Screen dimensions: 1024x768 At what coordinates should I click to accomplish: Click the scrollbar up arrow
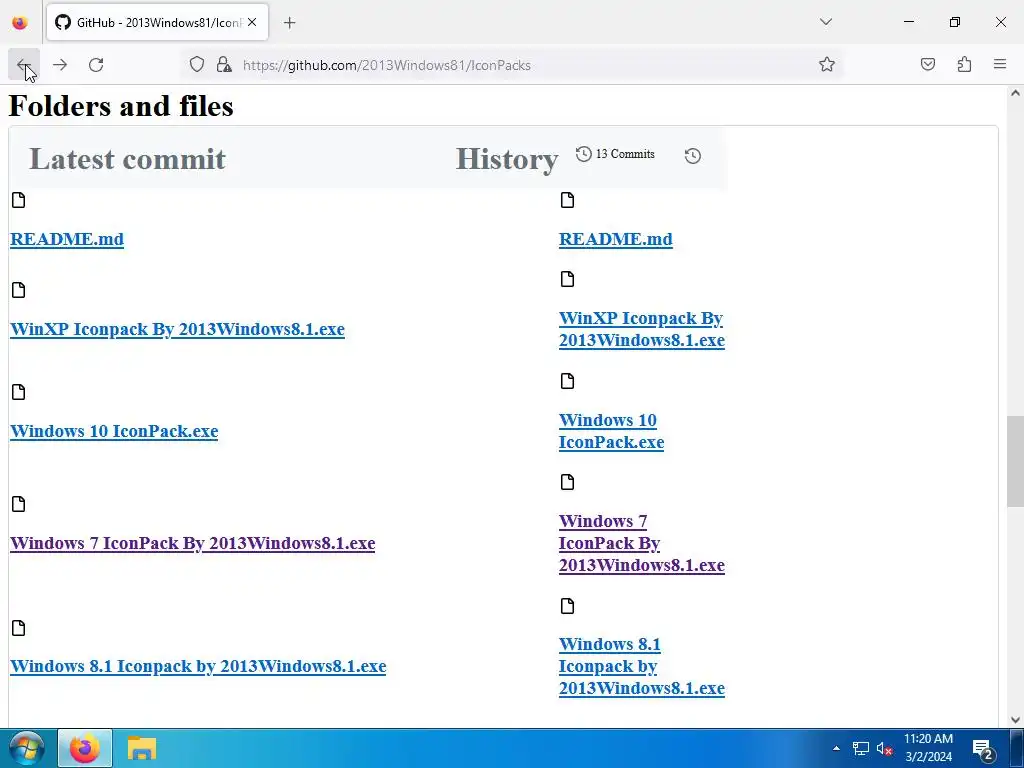coord(1015,93)
